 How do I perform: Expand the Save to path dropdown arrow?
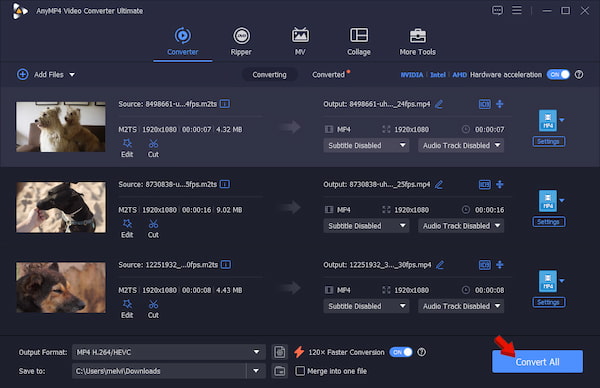[256, 371]
